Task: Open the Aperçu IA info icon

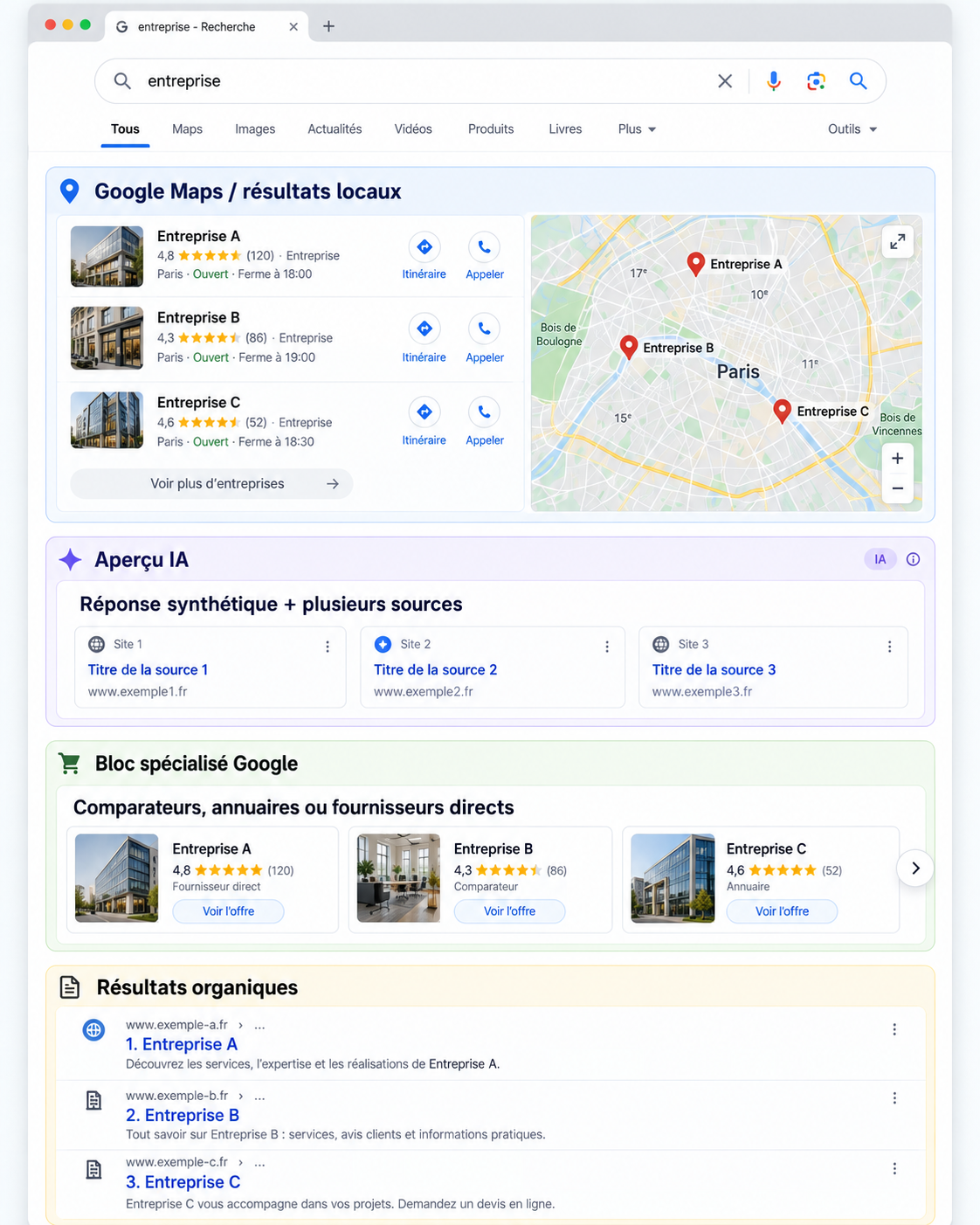Action: pyautogui.click(x=913, y=559)
